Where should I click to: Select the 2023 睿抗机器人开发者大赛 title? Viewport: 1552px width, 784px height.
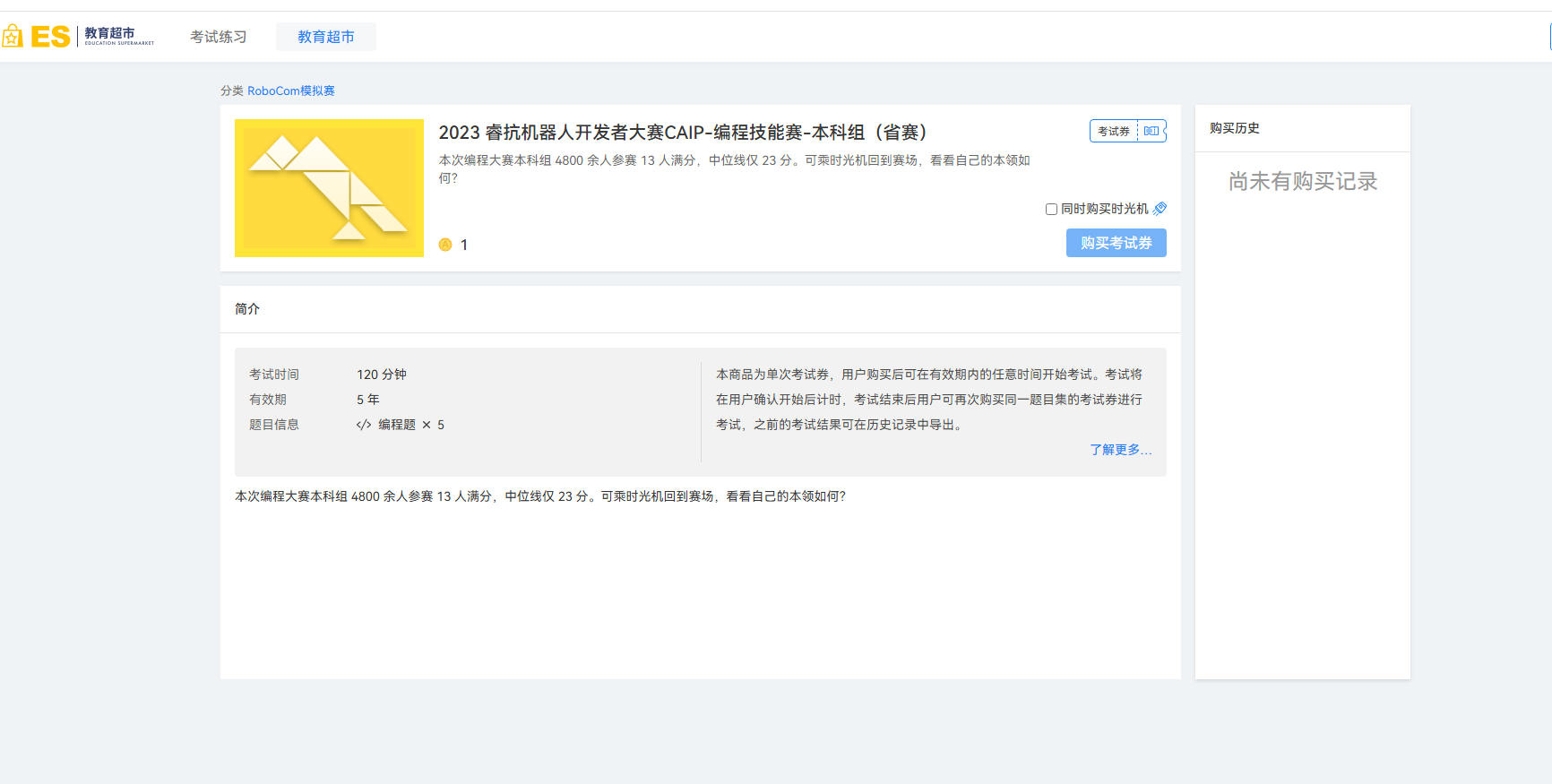(682, 133)
